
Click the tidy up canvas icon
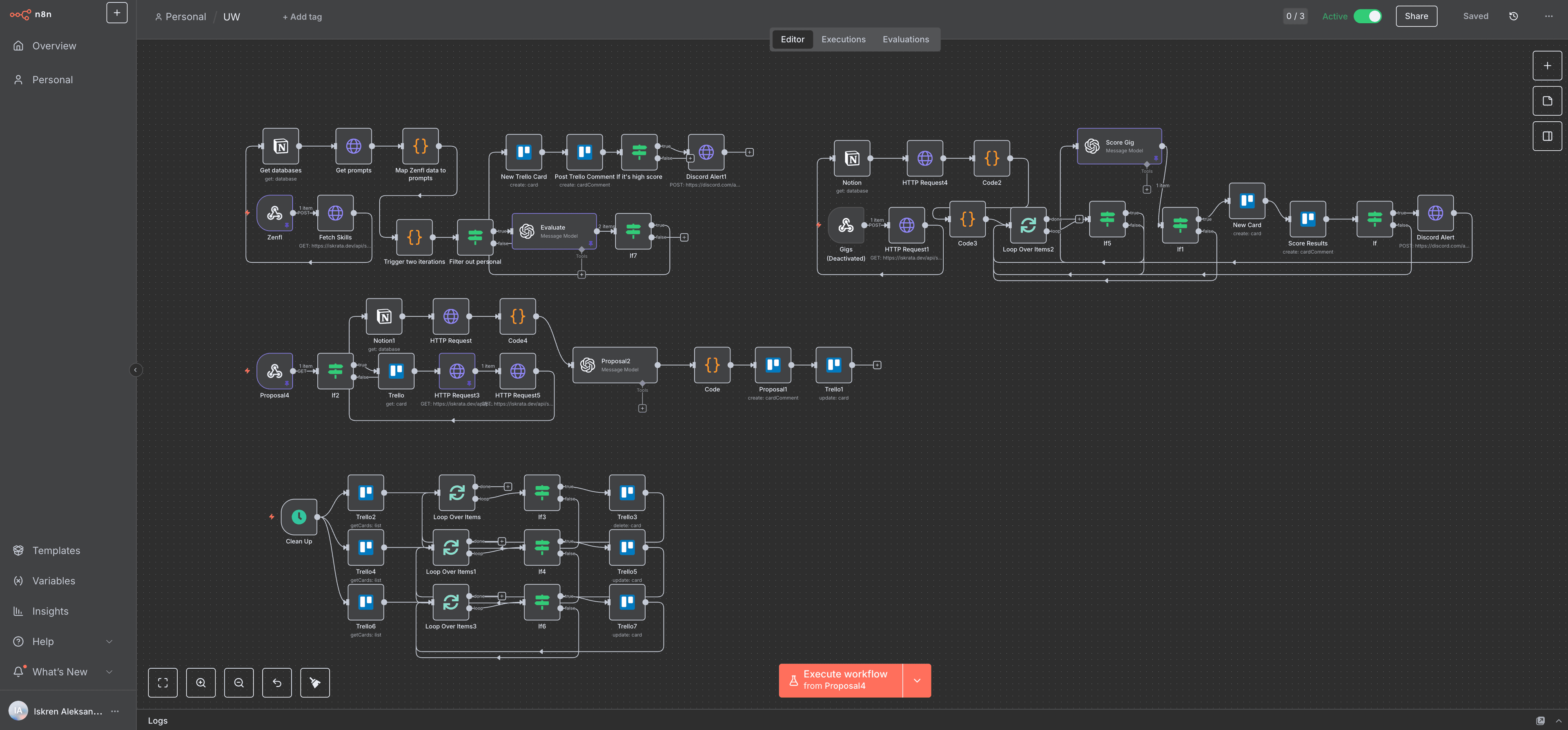pyautogui.click(x=315, y=683)
